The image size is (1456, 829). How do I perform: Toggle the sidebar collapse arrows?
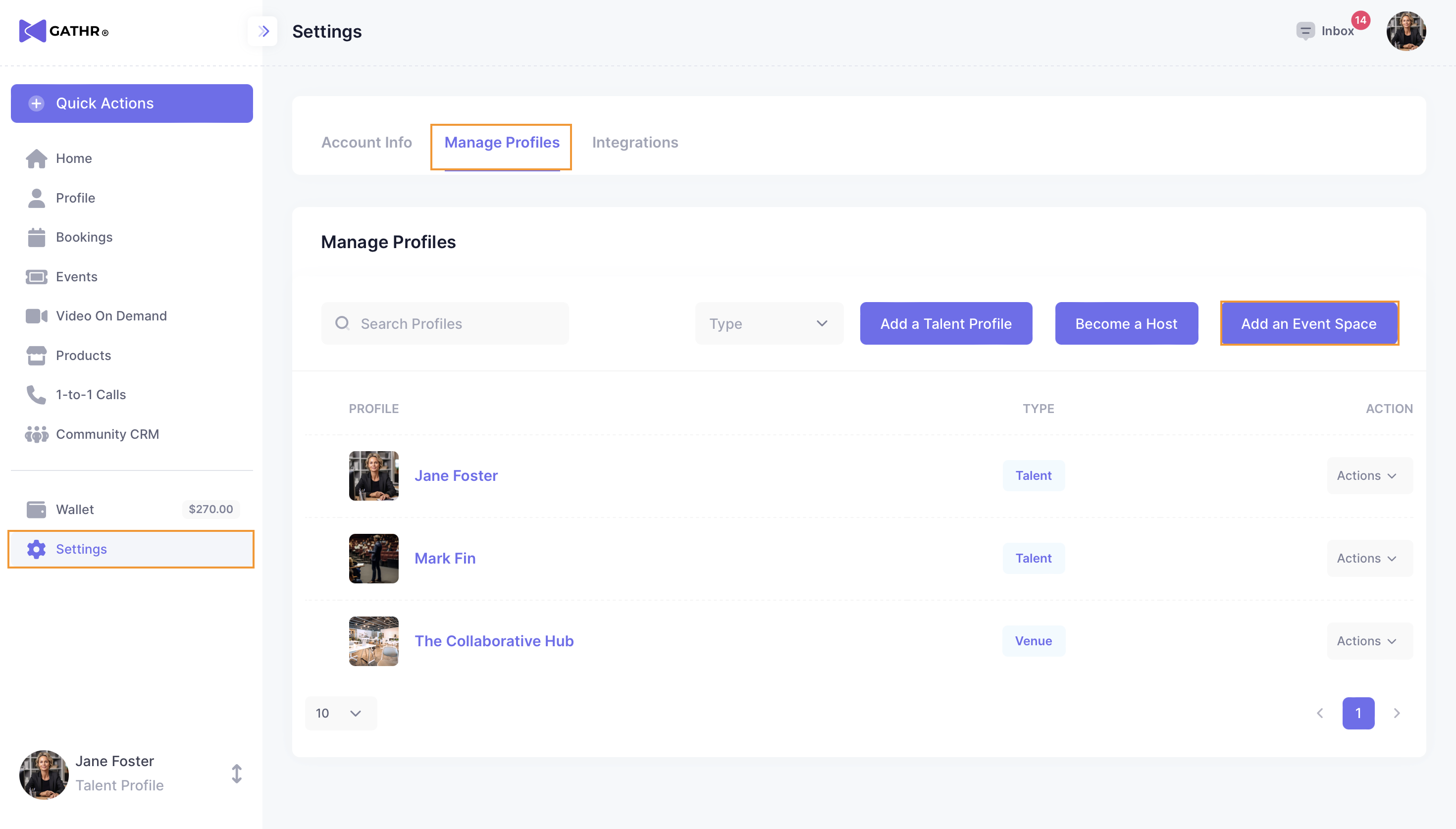pyautogui.click(x=263, y=31)
